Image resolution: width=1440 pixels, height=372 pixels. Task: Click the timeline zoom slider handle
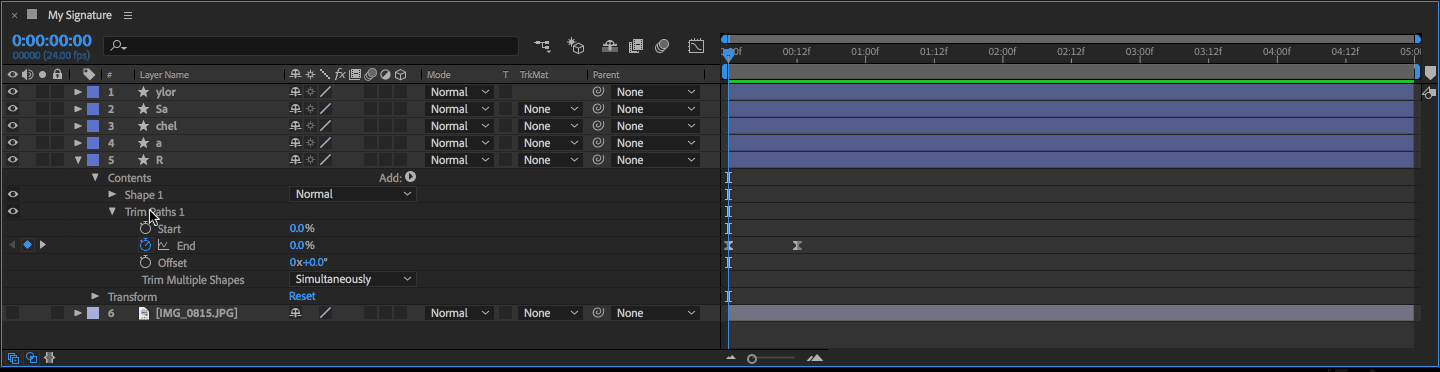(x=752, y=358)
